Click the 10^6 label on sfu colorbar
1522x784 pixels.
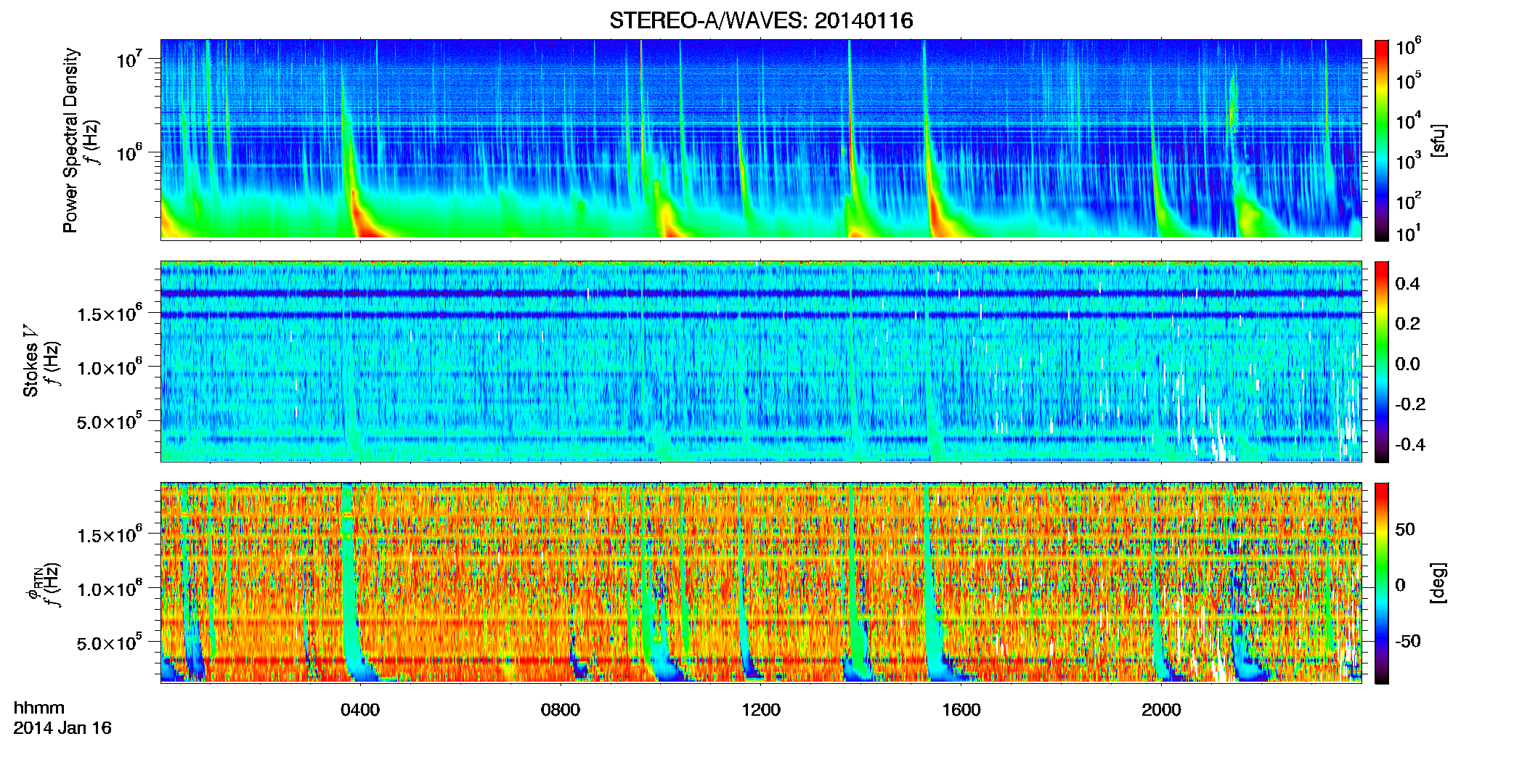pyautogui.click(x=1409, y=46)
